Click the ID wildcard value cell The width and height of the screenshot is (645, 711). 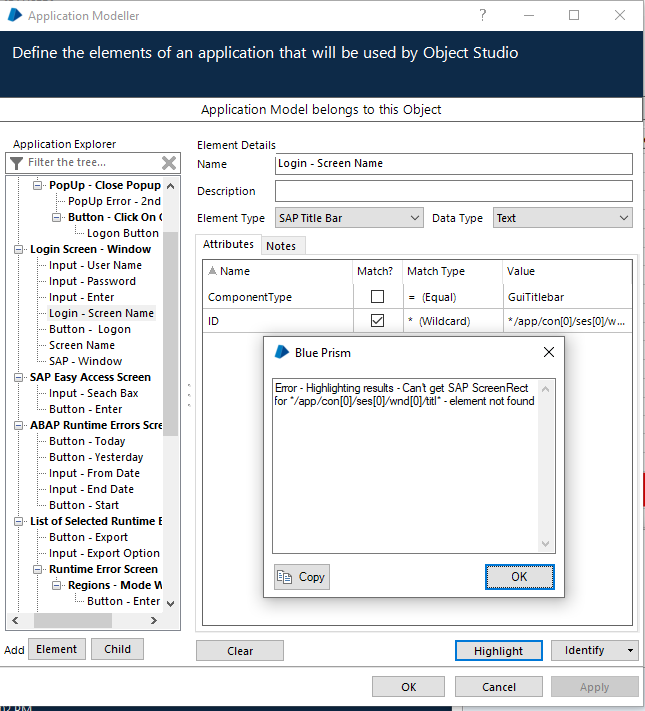tap(567, 321)
